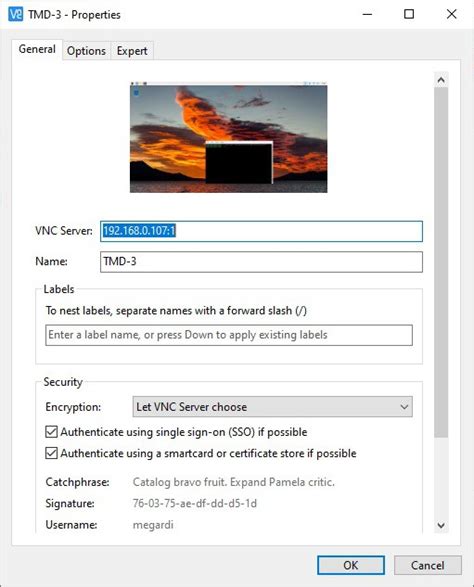474x587 pixels.
Task: Click the label name entry field
Action: coord(229,335)
